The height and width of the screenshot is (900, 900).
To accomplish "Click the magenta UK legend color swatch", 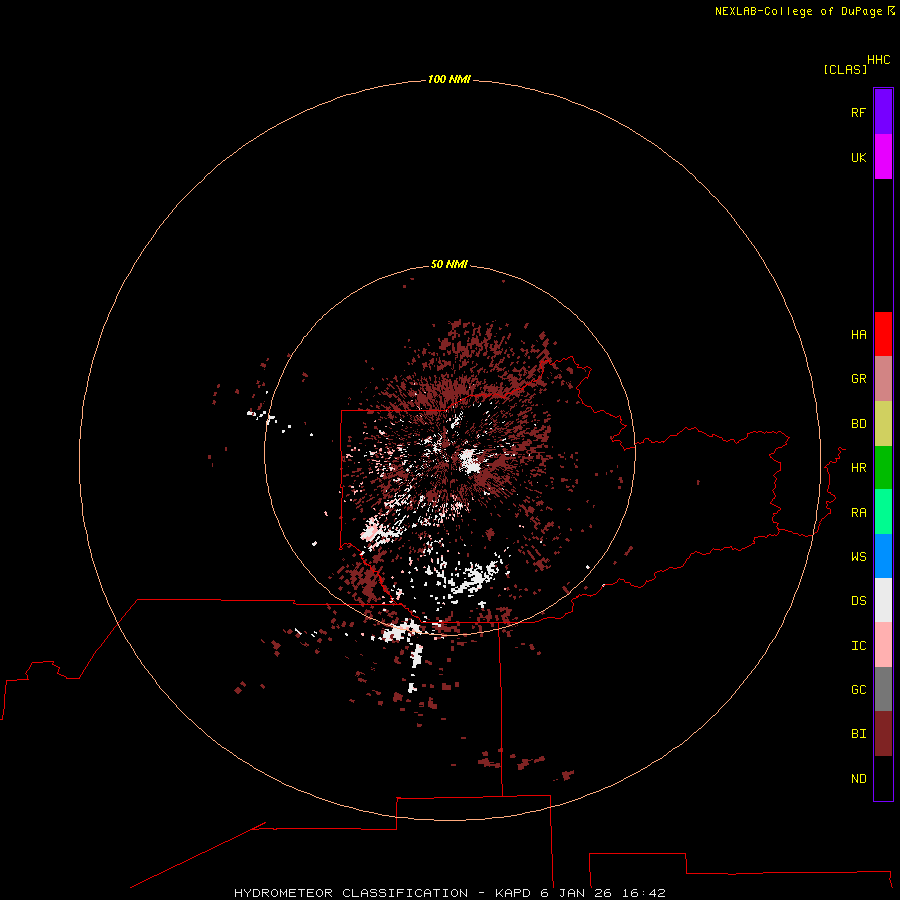I will tap(883, 157).
